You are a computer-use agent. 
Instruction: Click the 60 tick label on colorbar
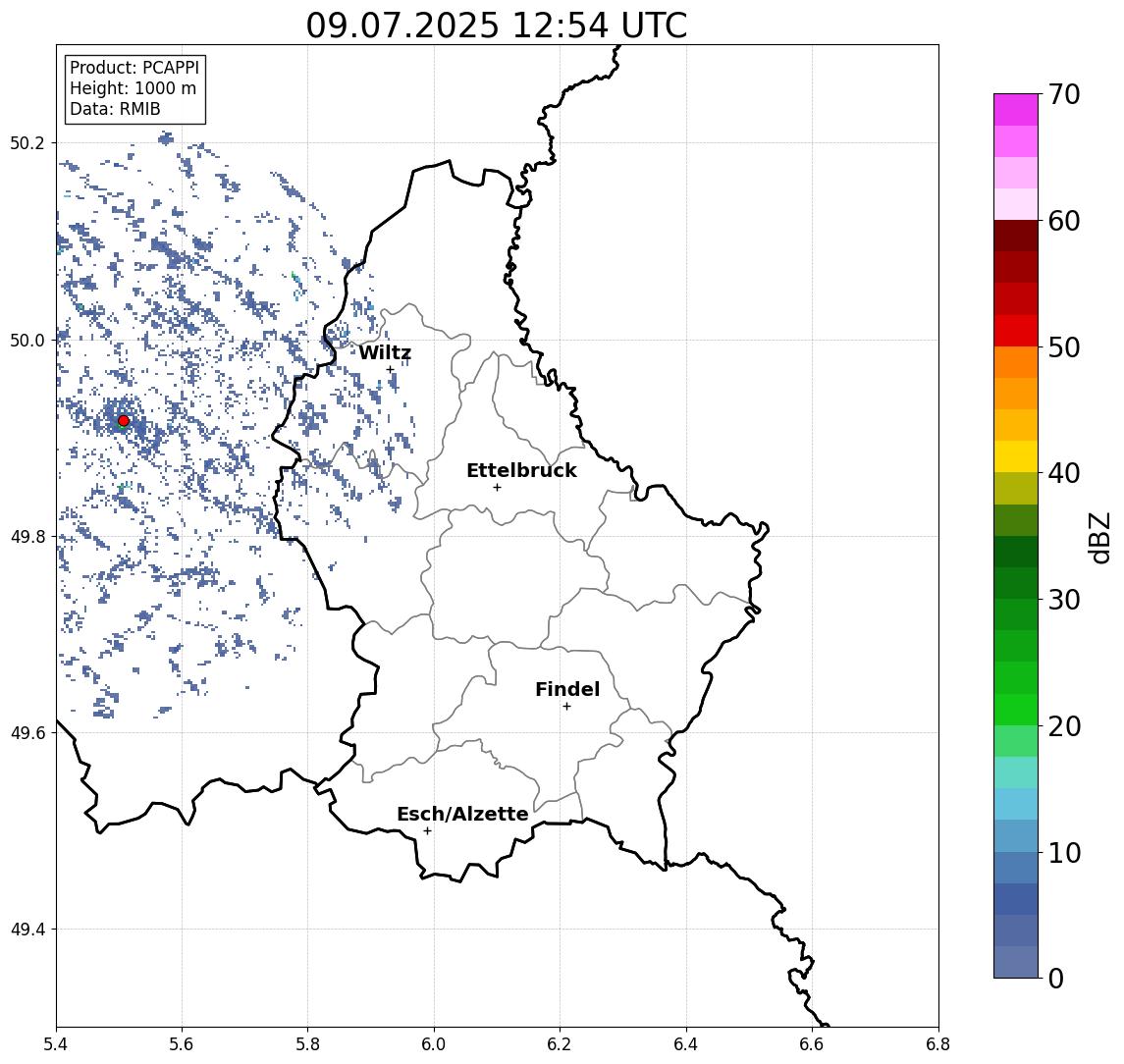(x=1064, y=221)
